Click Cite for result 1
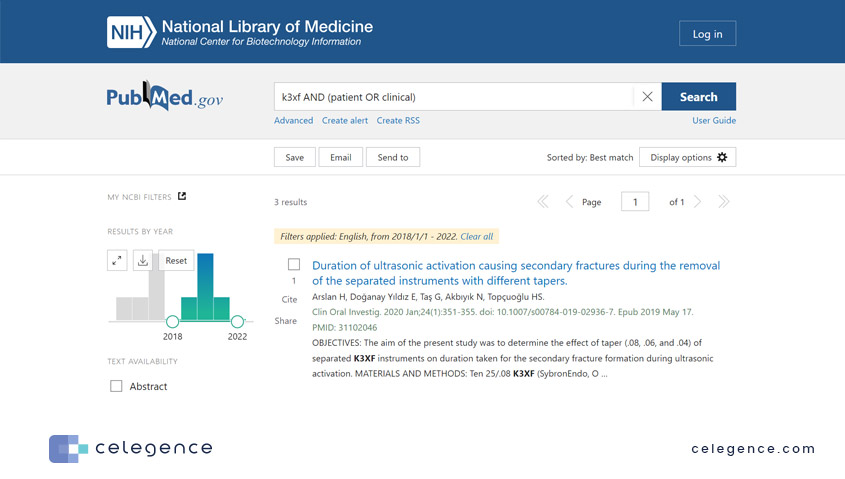Screen dimensions: 845x479 (x=289, y=299)
